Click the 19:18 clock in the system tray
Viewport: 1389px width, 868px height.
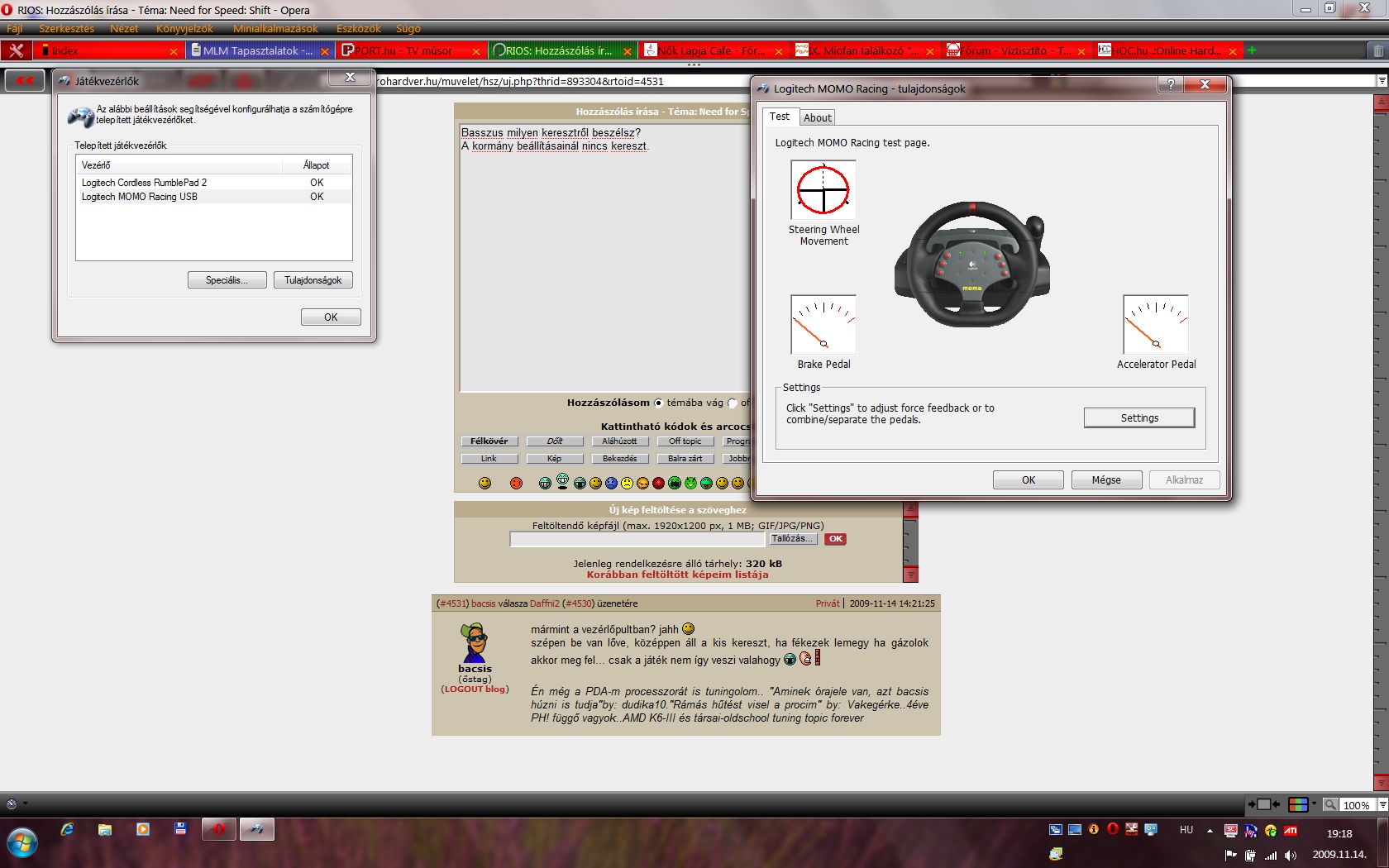1339,834
